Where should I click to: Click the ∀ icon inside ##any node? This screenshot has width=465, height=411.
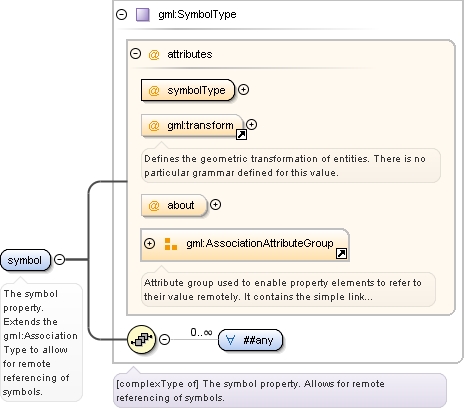pyautogui.click(x=231, y=340)
